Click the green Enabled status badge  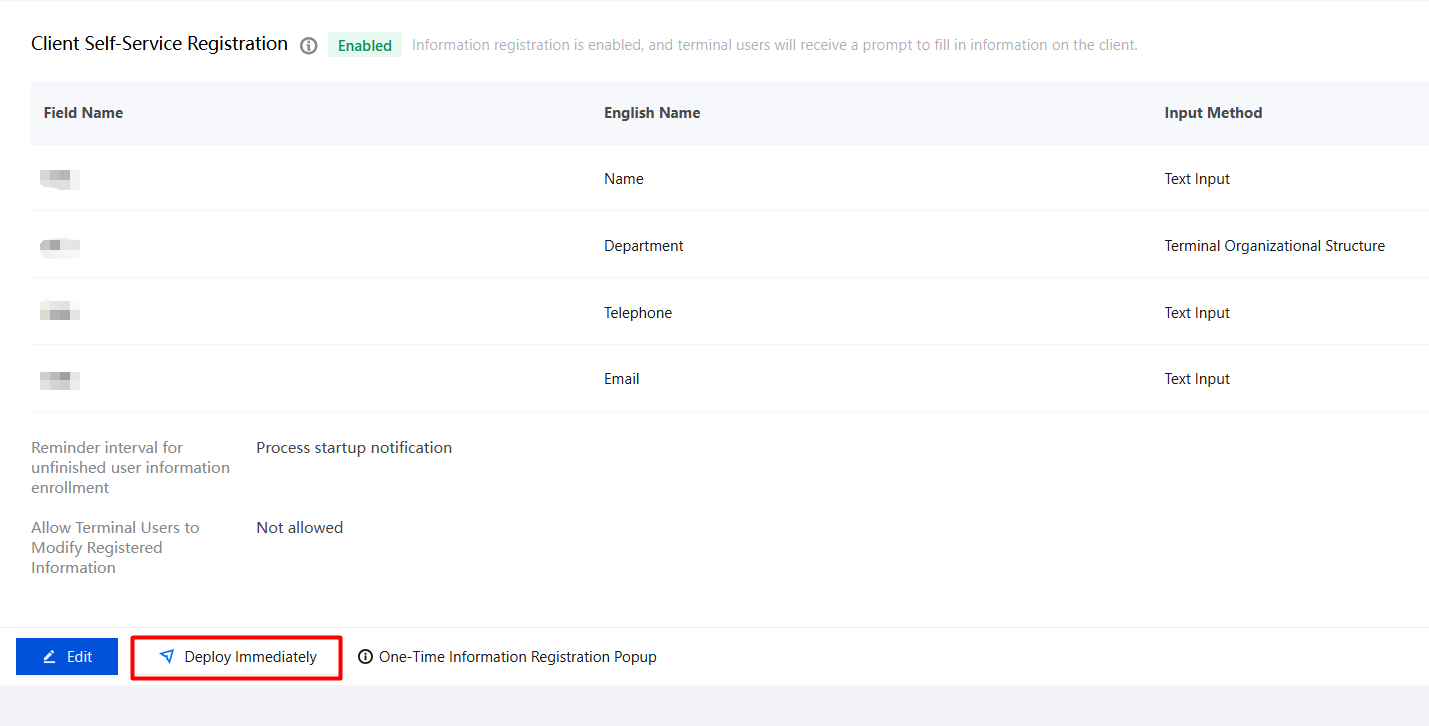click(365, 45)
